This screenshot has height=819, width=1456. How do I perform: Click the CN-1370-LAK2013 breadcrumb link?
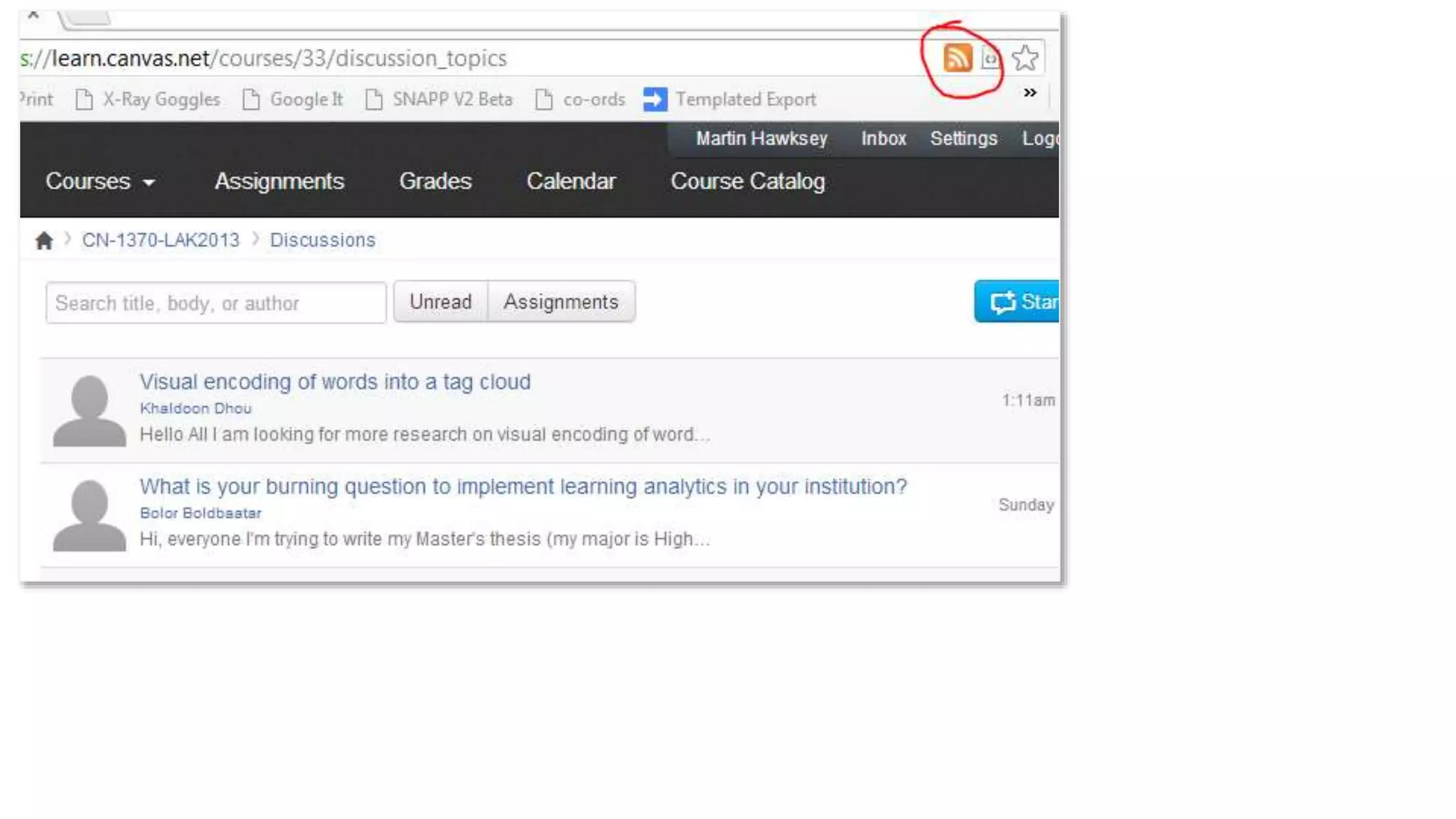(x=161, y=240)
